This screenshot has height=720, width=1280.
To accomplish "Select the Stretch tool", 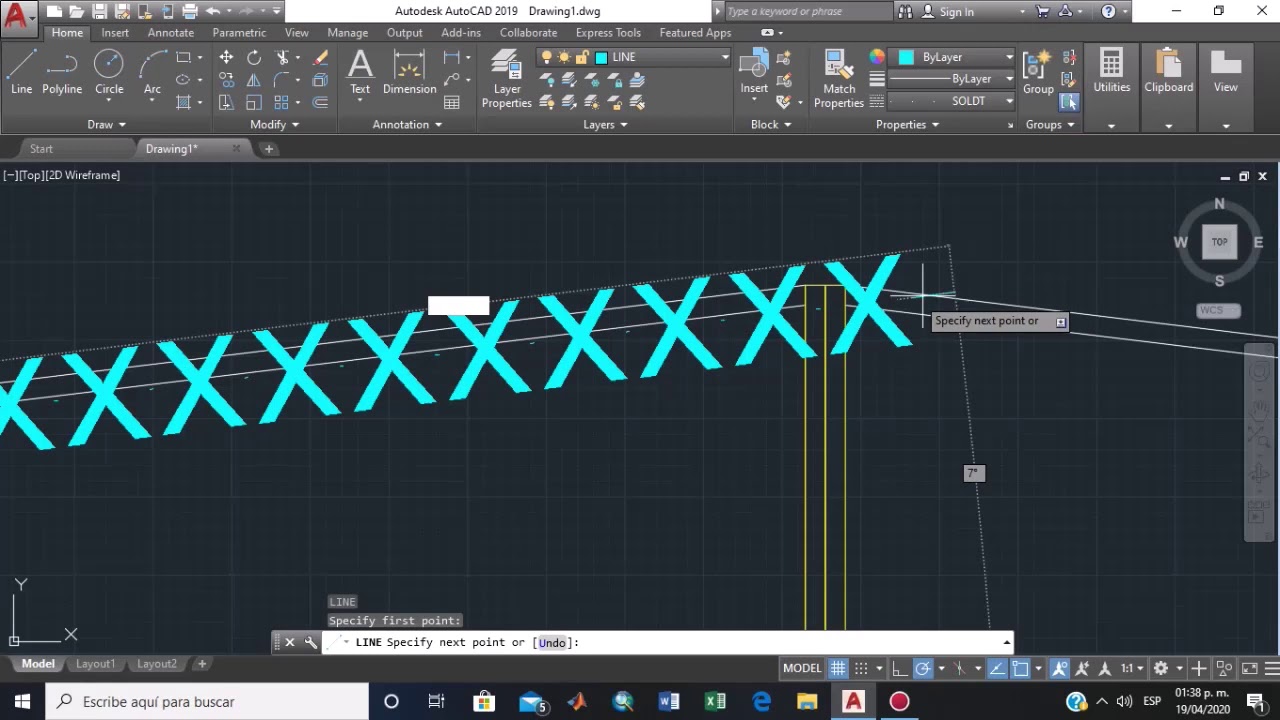I will [x=226, y=102].
